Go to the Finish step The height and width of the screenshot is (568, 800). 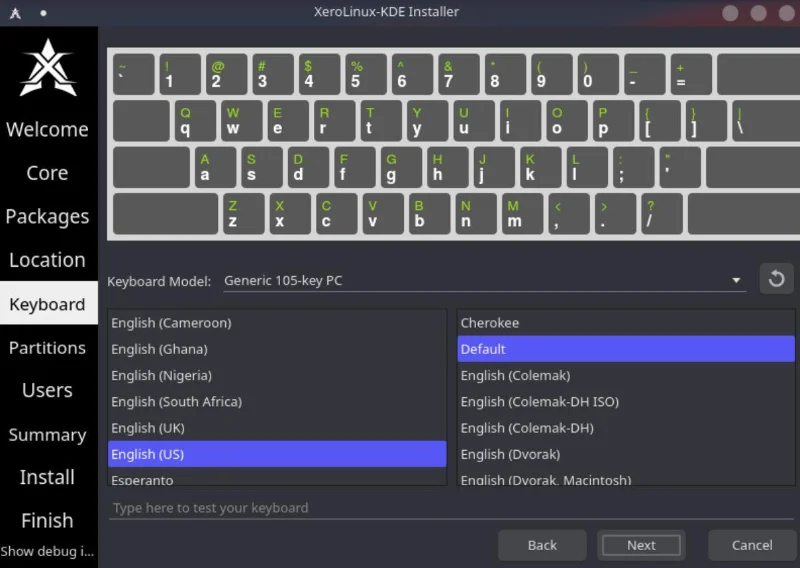47,521
